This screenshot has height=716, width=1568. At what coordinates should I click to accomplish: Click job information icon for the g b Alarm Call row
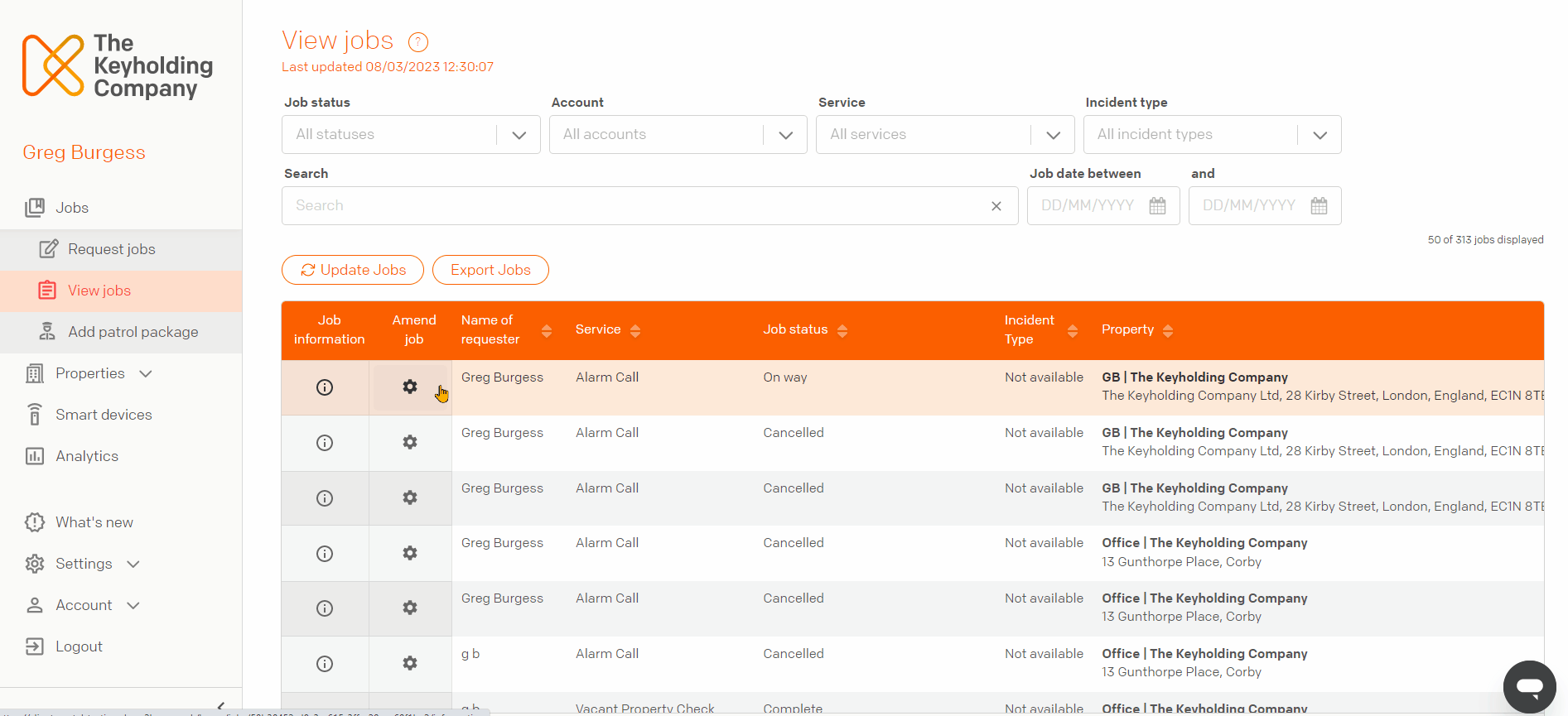point(325,664)
